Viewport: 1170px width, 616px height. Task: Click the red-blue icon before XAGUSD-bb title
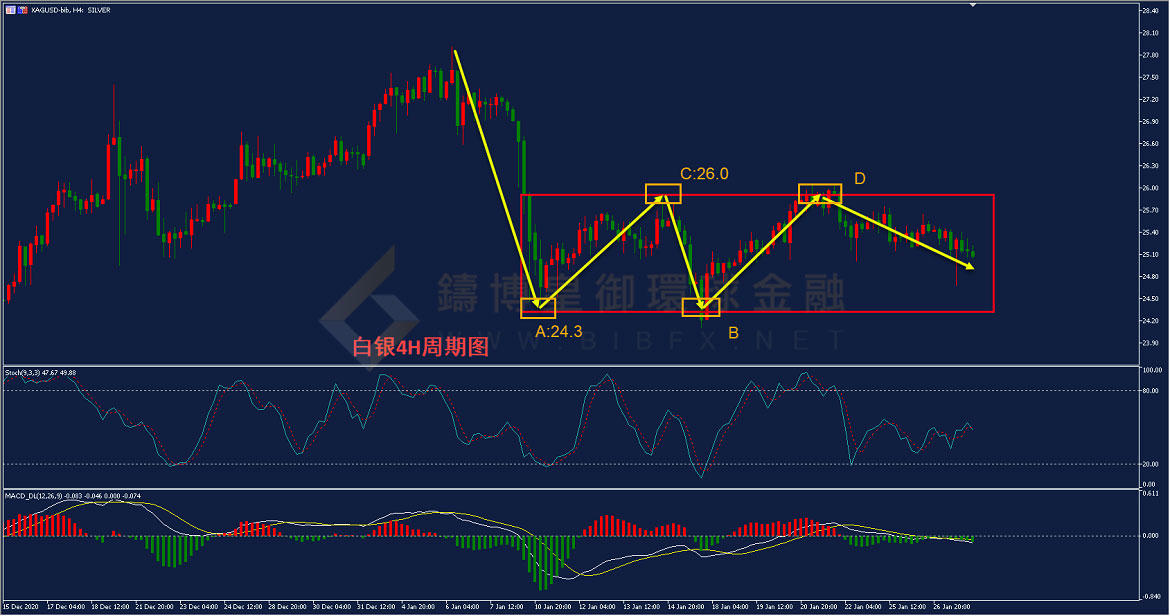coord(23,9)
